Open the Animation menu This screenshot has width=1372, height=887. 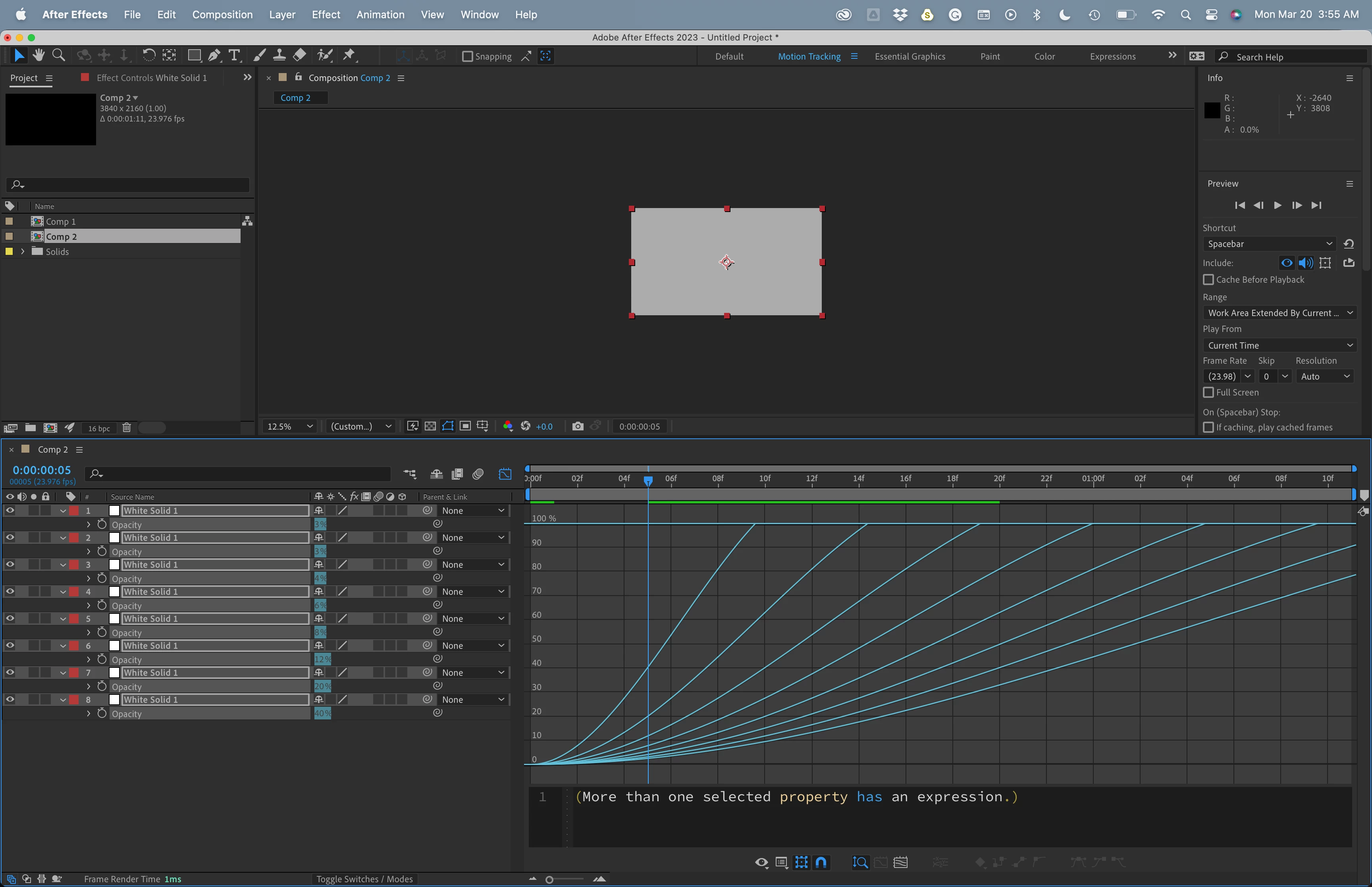click(x=380, y=14)
